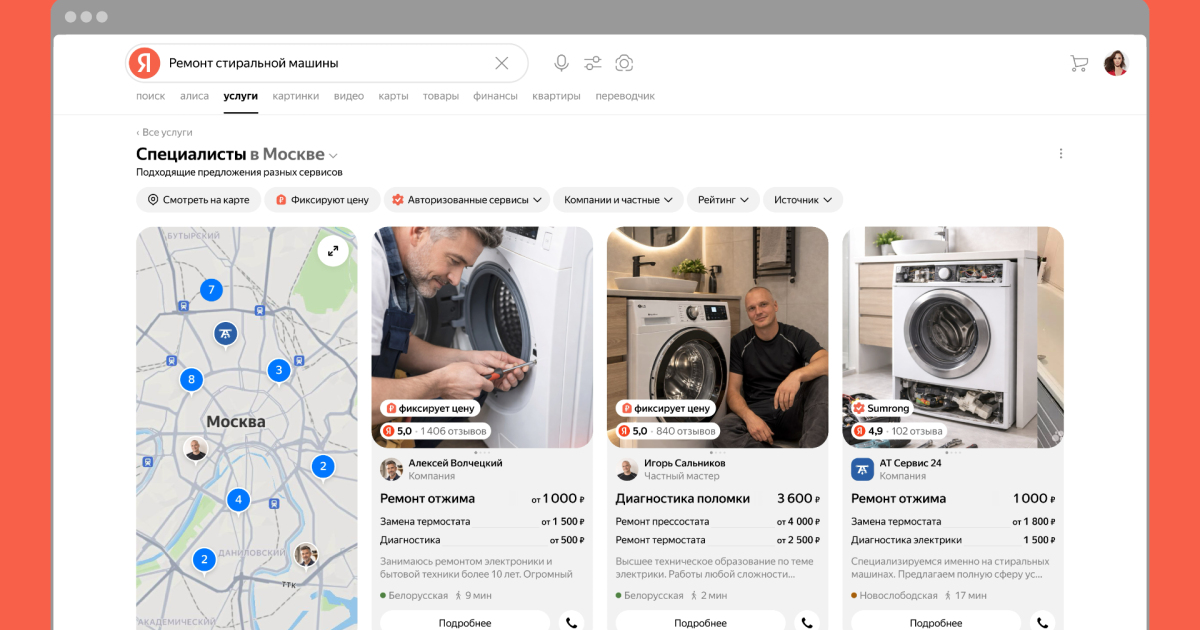1200x630 pixels.
Task: Go back via Все услуги link
Action: (x=165, y=132)
